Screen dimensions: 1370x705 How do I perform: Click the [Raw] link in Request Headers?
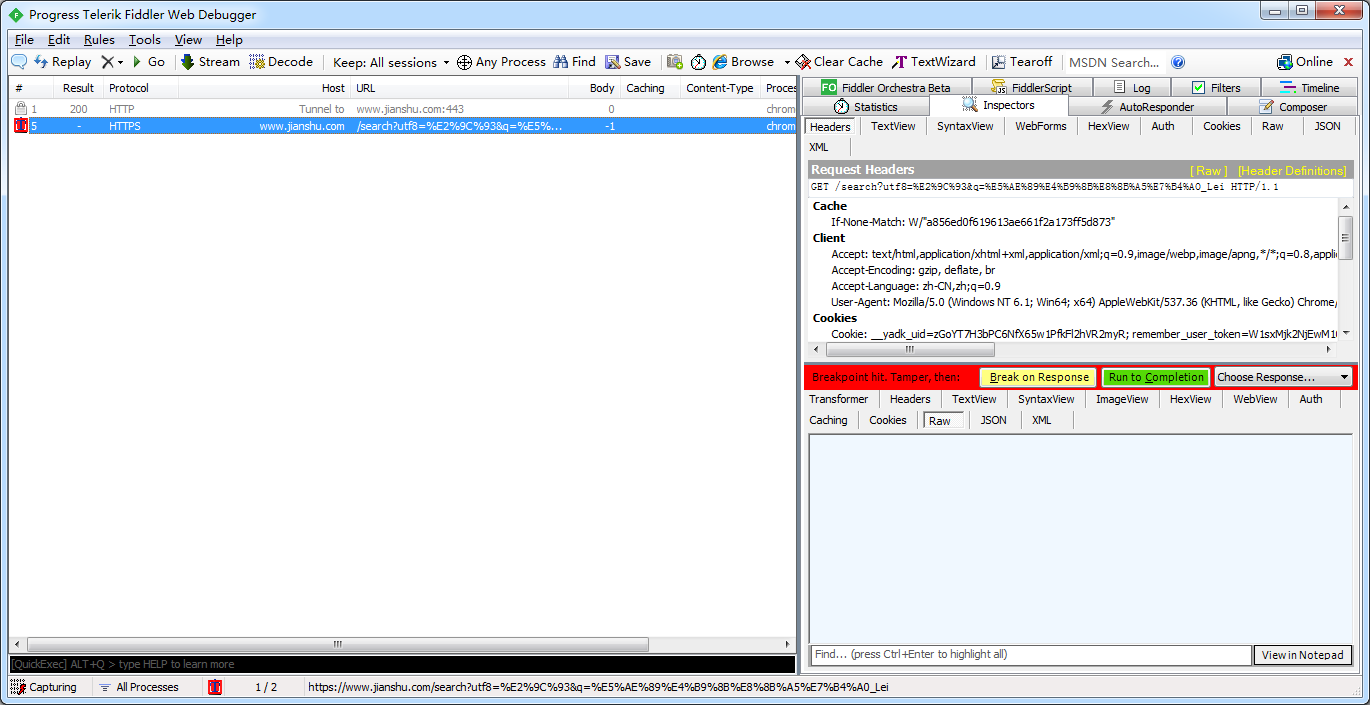point(1209,171)
